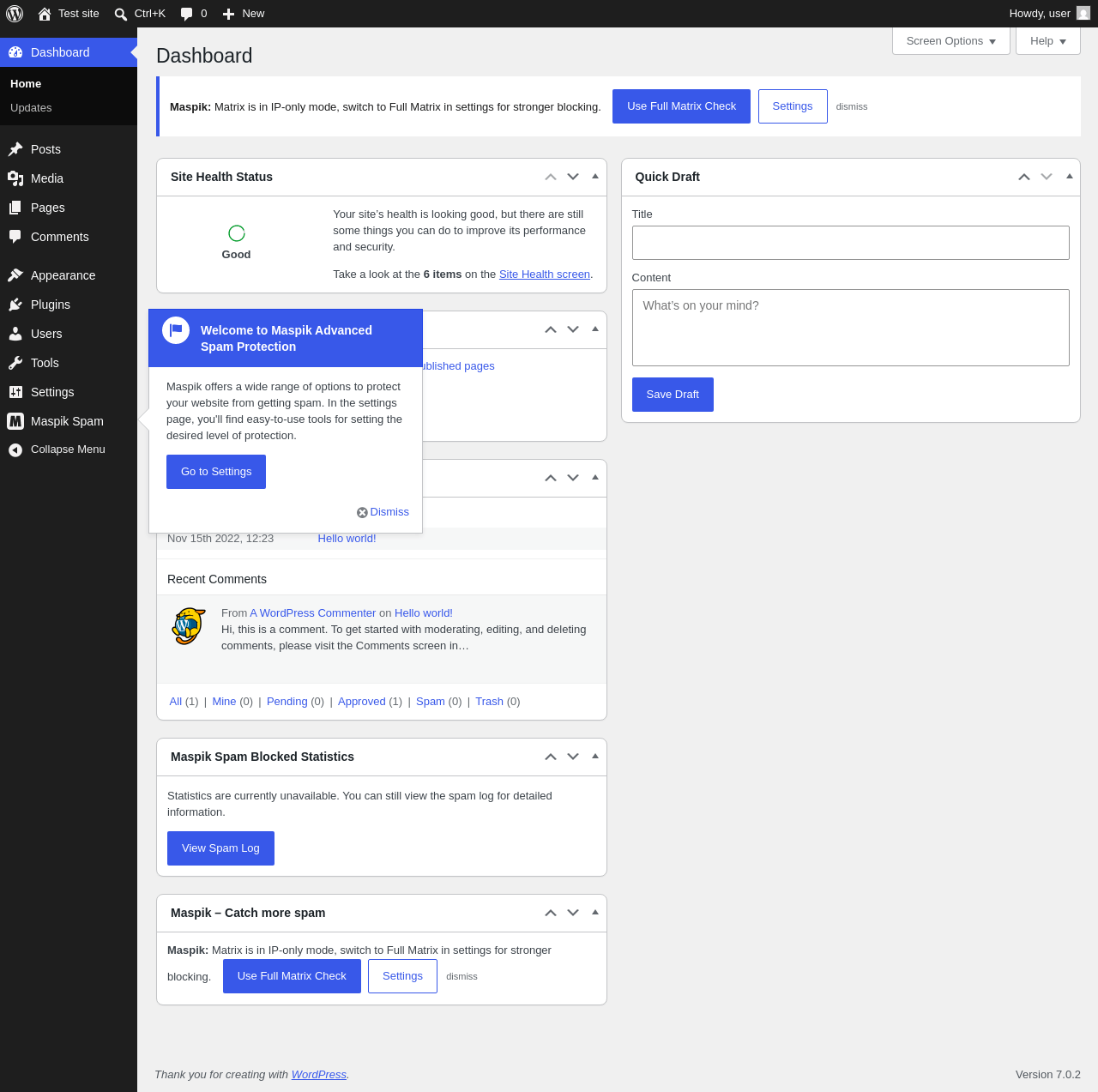Collapse the Quick Draft panel
The height and width of the screenshot is (1092, 1098).
point(1070,176)
